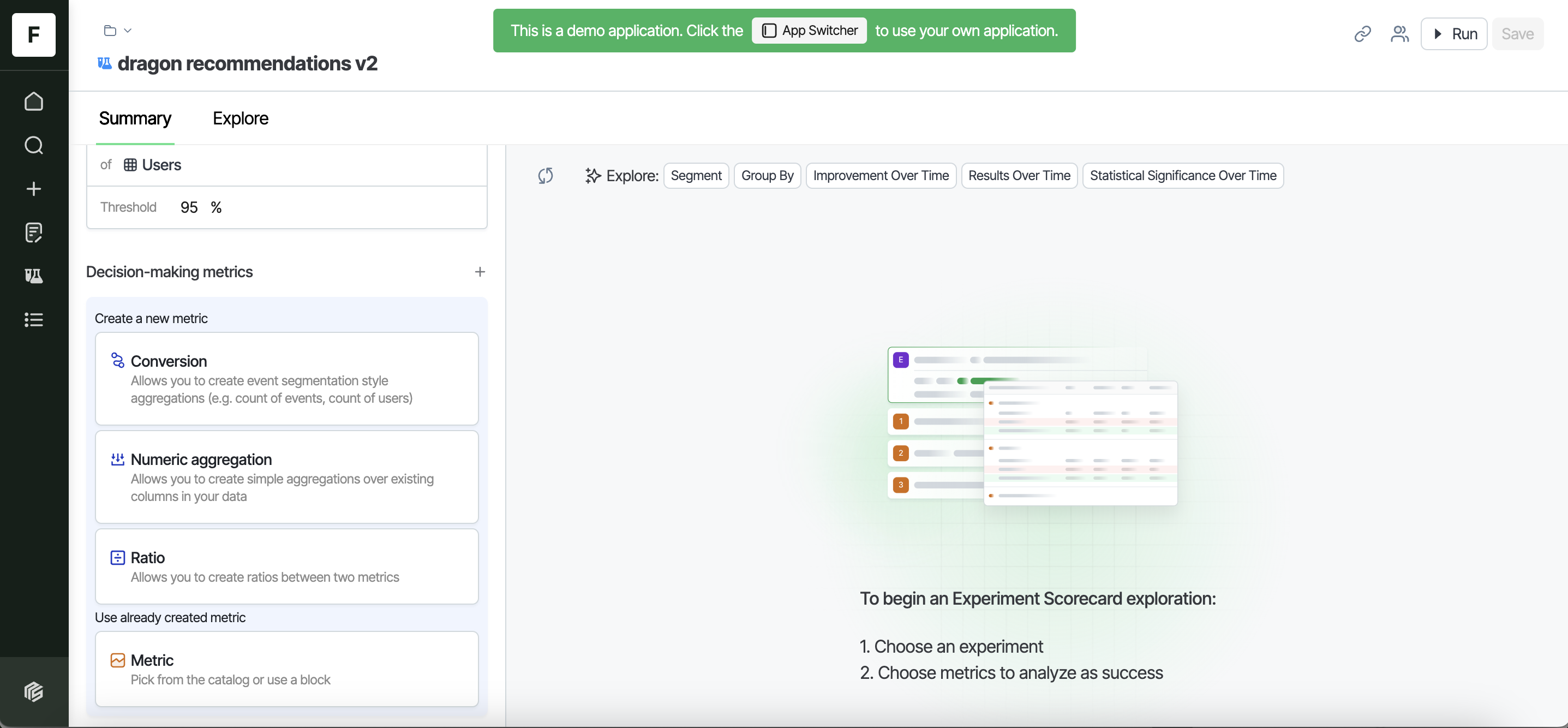Image resolution: width=1568 pixels, height=728 pixels.
Task: Open the Experiments flask sidebar icon
Action: 33,276
